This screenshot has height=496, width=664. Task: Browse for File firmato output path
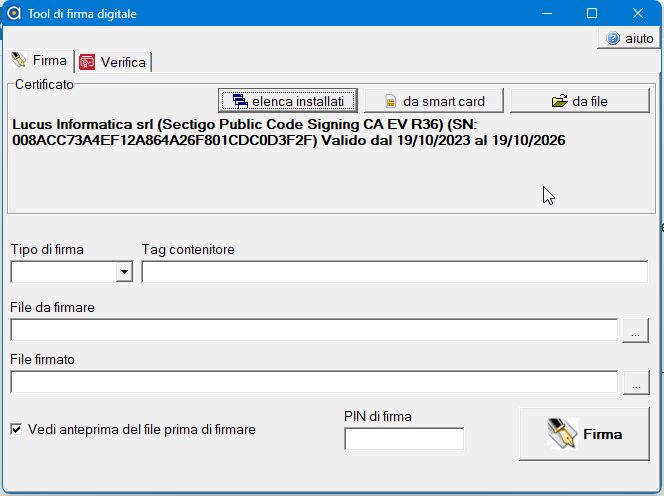(x=635, y=382)
